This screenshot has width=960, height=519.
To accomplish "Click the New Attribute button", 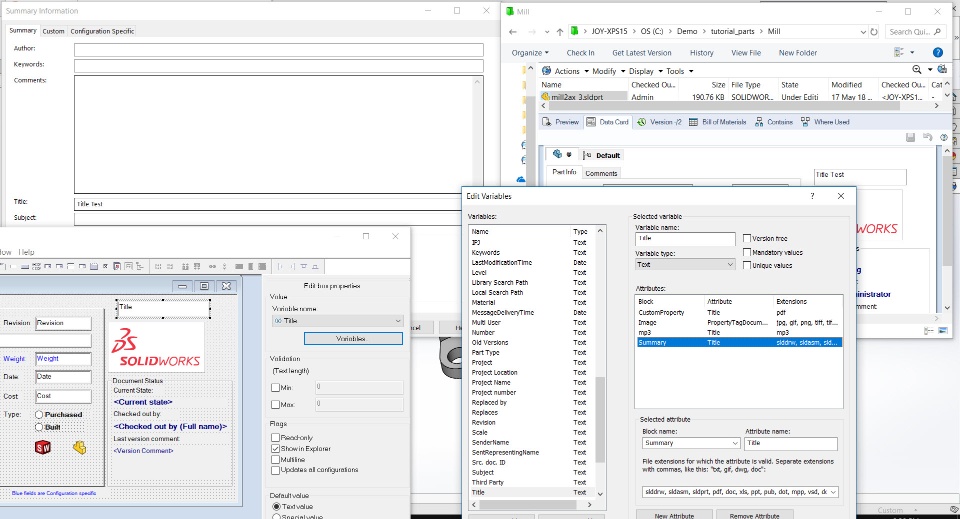I will pyautogui.click(x=674, y=515).
